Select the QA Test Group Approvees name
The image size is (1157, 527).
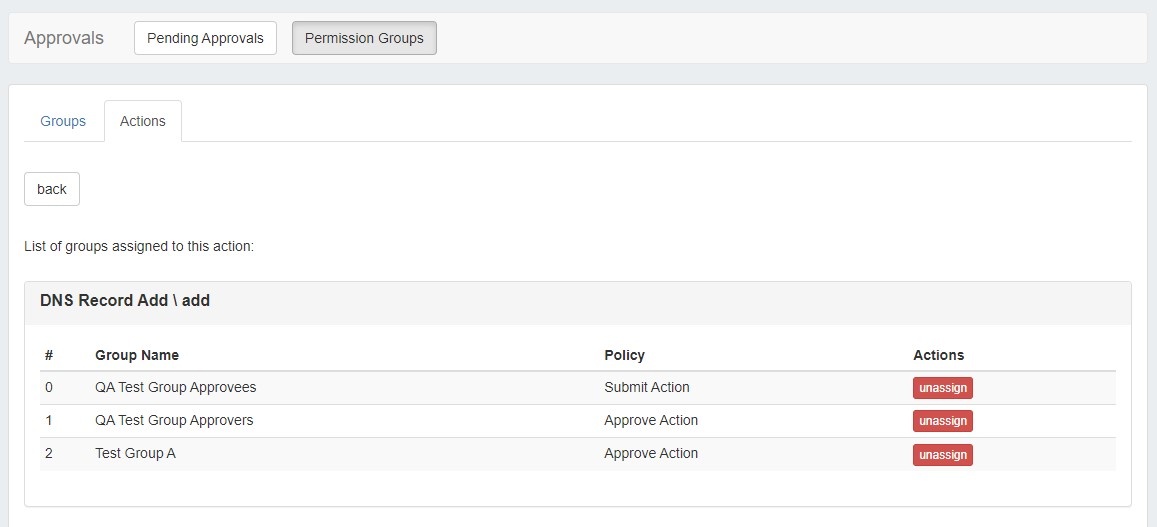(175, 387)
